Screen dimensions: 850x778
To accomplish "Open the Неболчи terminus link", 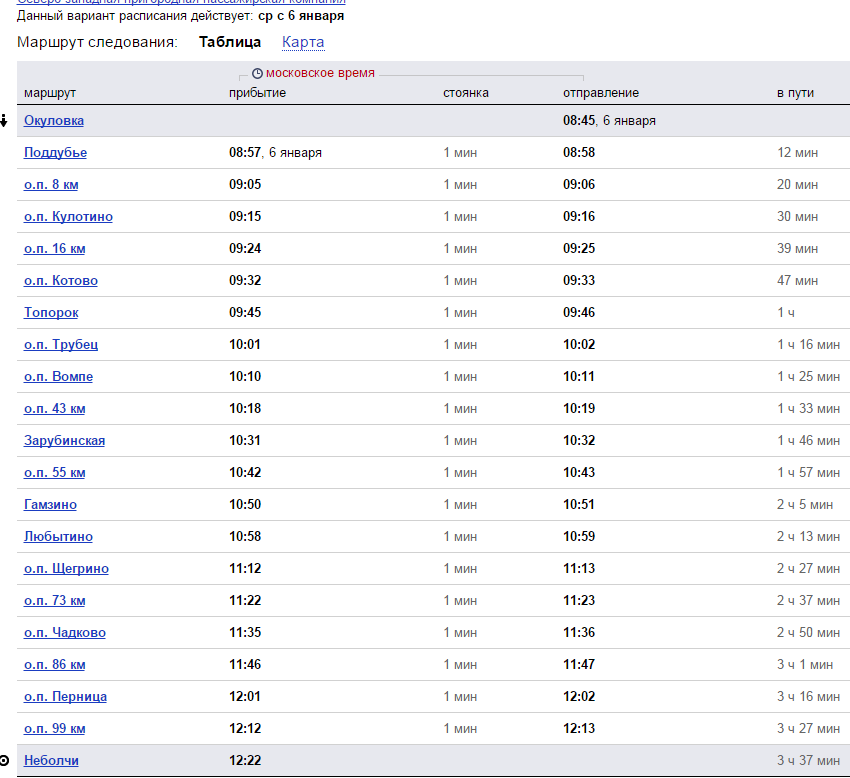I will (51, 761).
